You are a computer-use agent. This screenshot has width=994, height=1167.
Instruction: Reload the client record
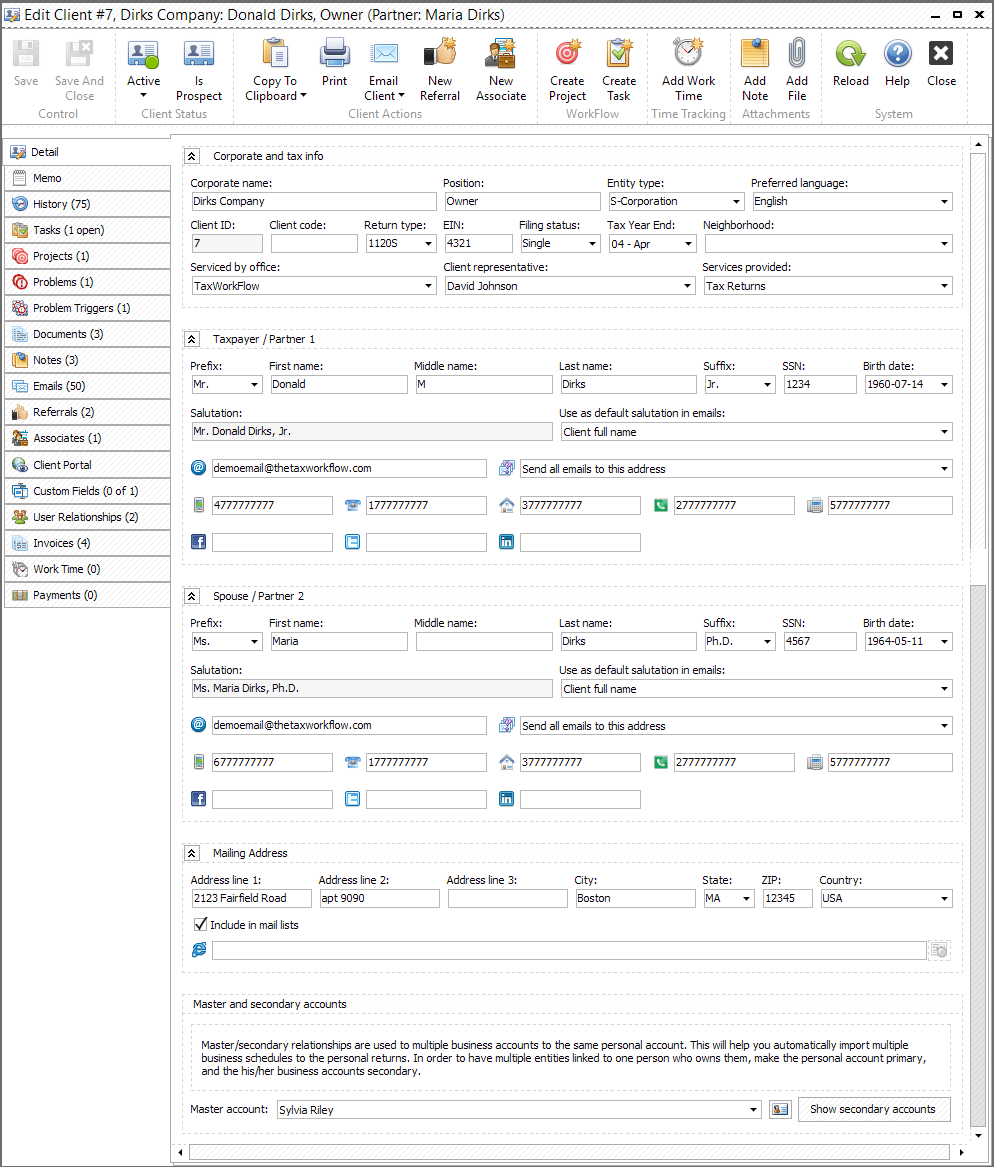pos(850,66)
